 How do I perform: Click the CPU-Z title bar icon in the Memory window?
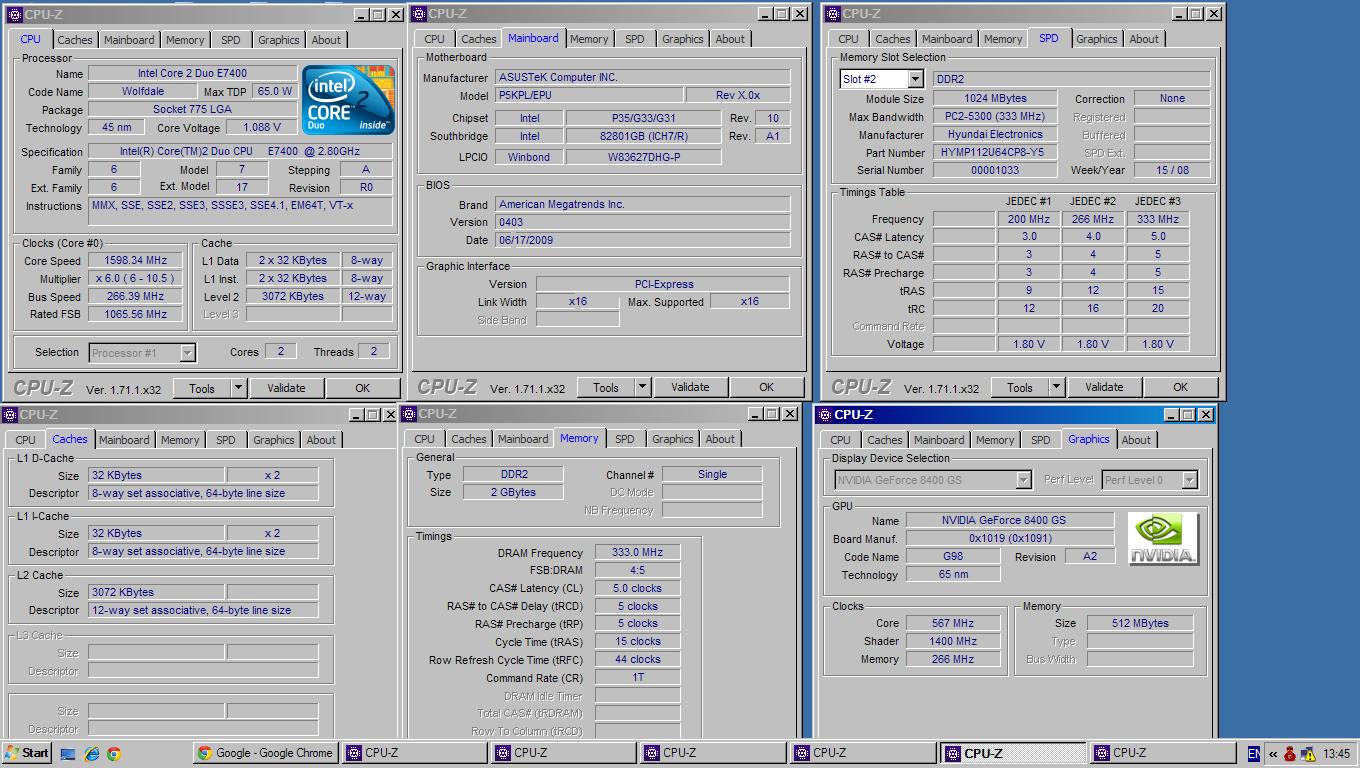click(410, 414)
